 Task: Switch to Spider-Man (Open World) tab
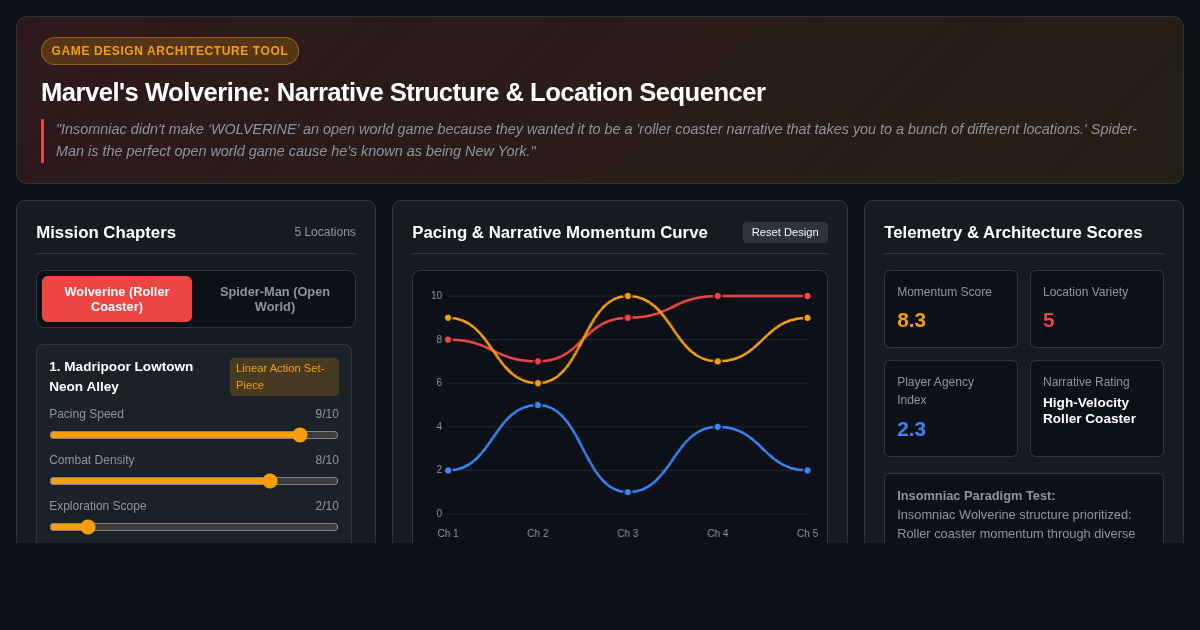point(275,299)
